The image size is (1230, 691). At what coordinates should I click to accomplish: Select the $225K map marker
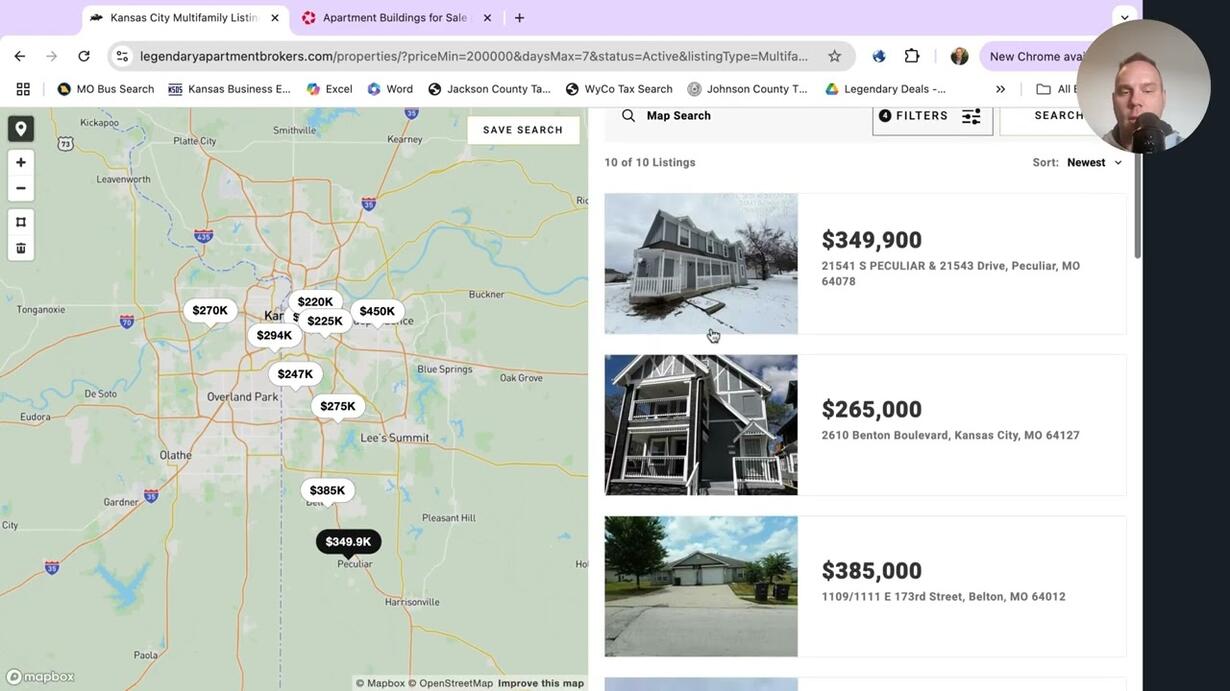(x=325, y=321)
